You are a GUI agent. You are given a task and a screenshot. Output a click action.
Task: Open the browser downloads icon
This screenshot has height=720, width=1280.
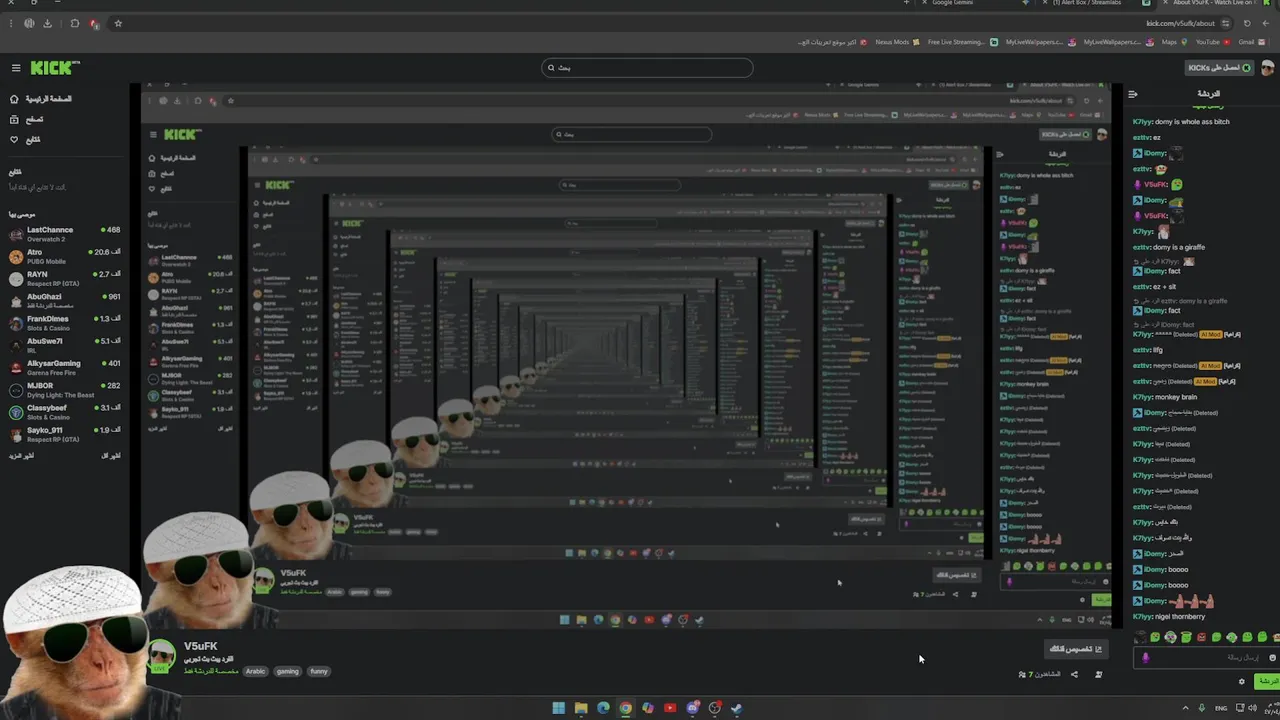pyautogui.click(x=47, y=23)
